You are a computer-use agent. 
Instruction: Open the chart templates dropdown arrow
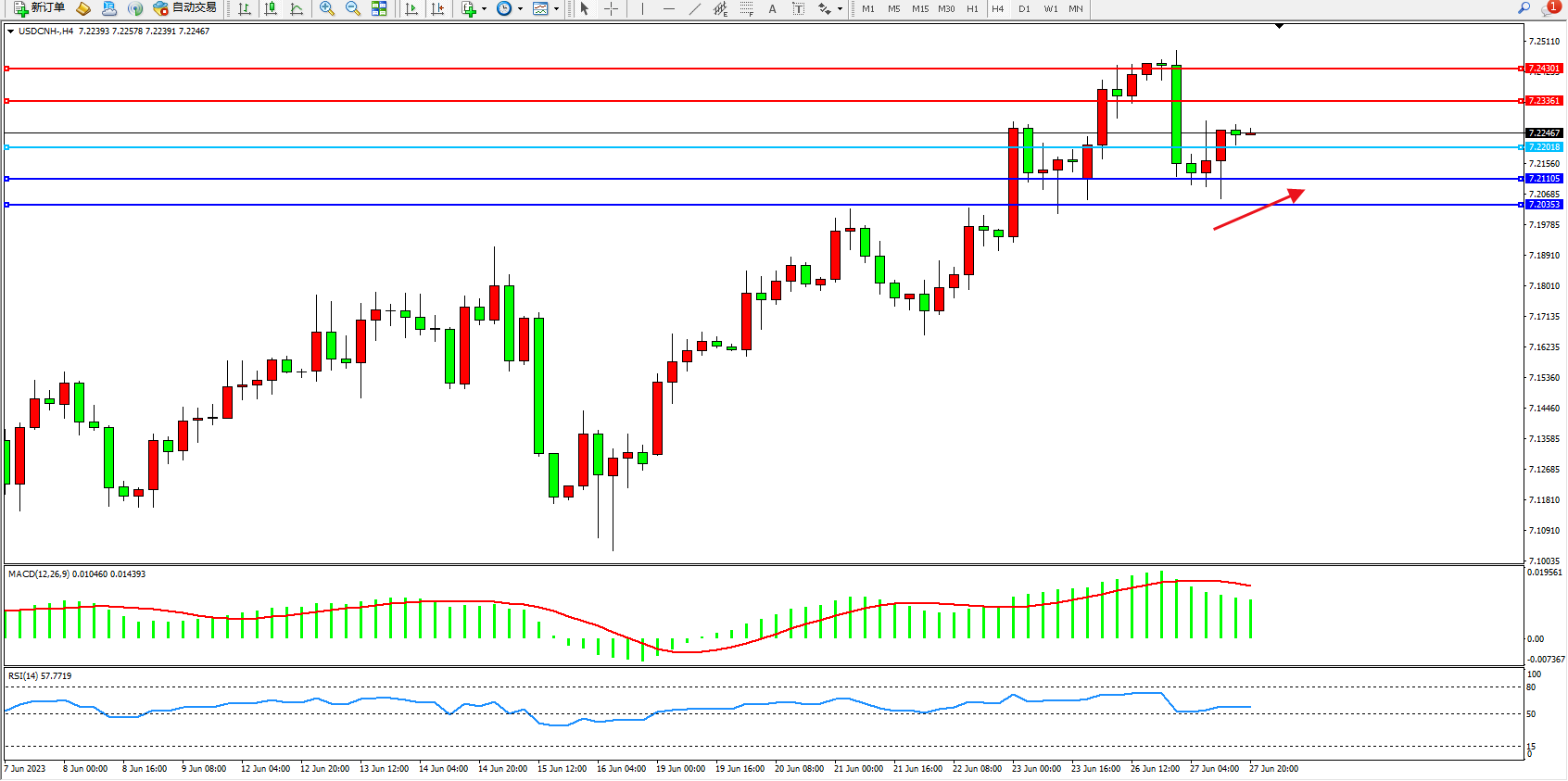click(x=556, y=8)
